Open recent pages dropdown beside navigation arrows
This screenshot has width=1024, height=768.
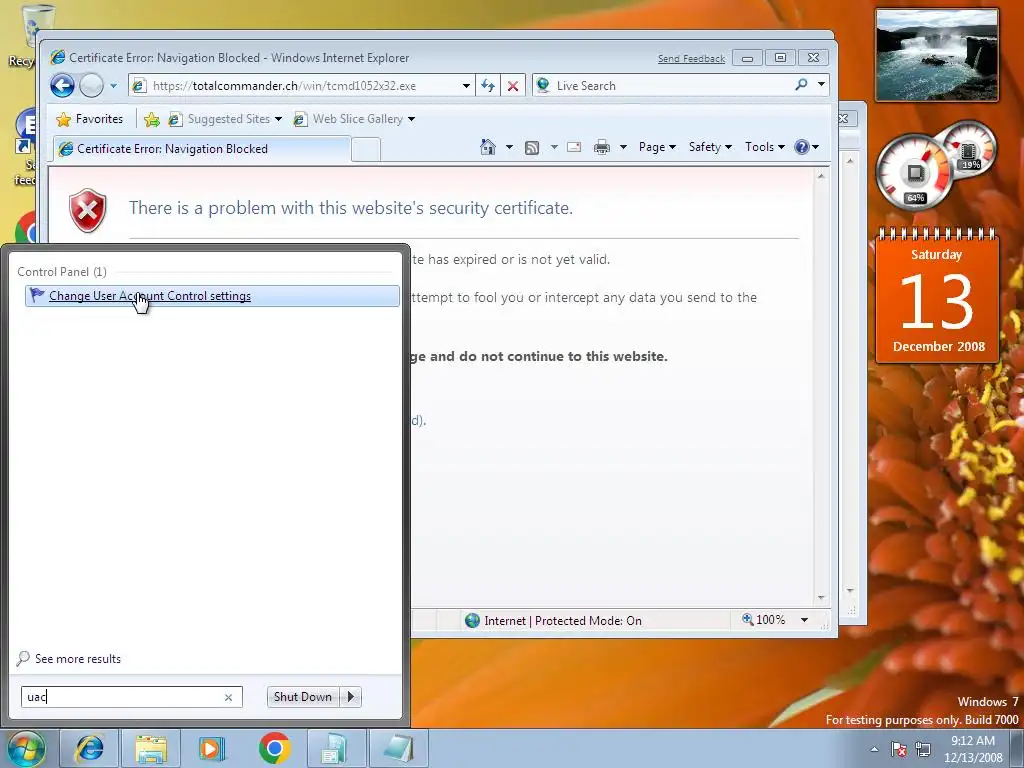pos(113,86)
